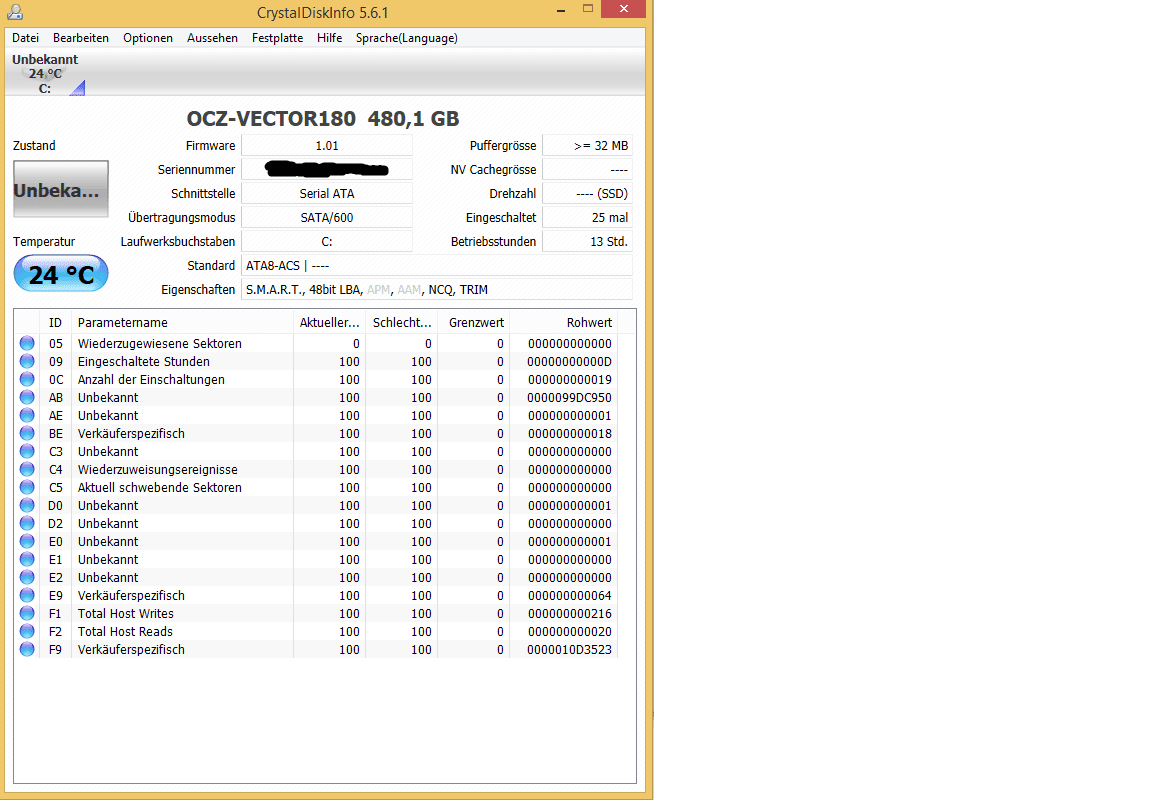Select the Total Host Writes row text
The image size is (1152, 800).
[126, 614]
